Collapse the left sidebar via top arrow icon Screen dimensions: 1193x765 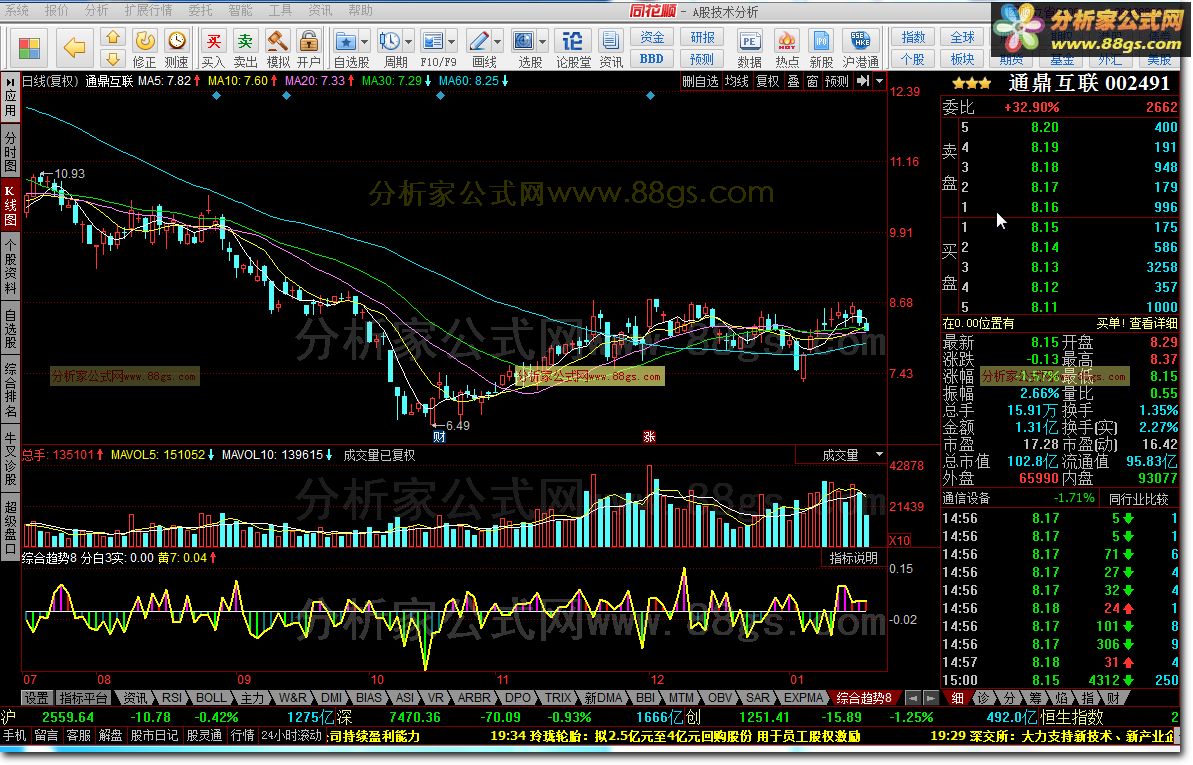11,81
